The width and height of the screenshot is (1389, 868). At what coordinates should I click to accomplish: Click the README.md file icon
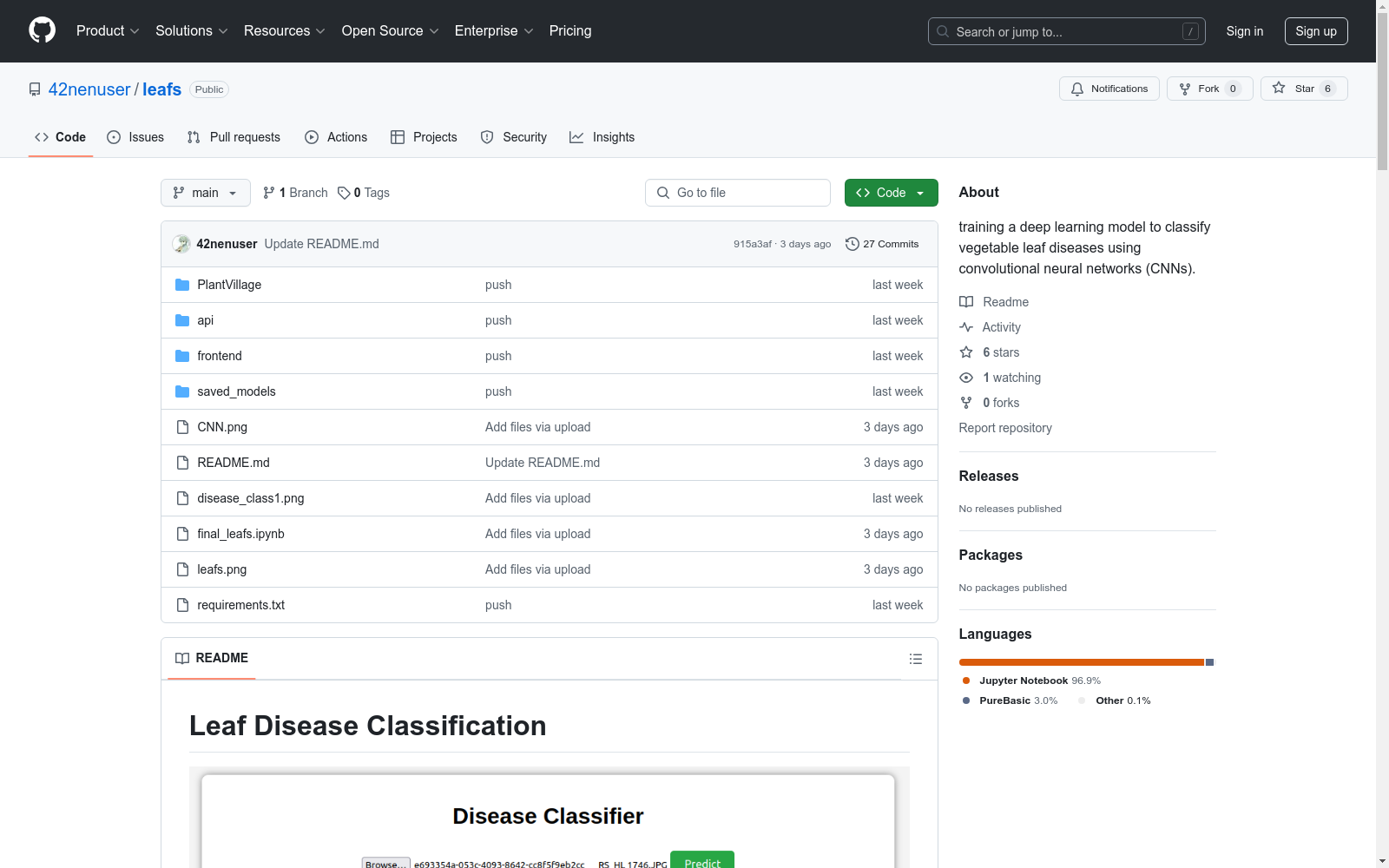(x=182, y=463)
